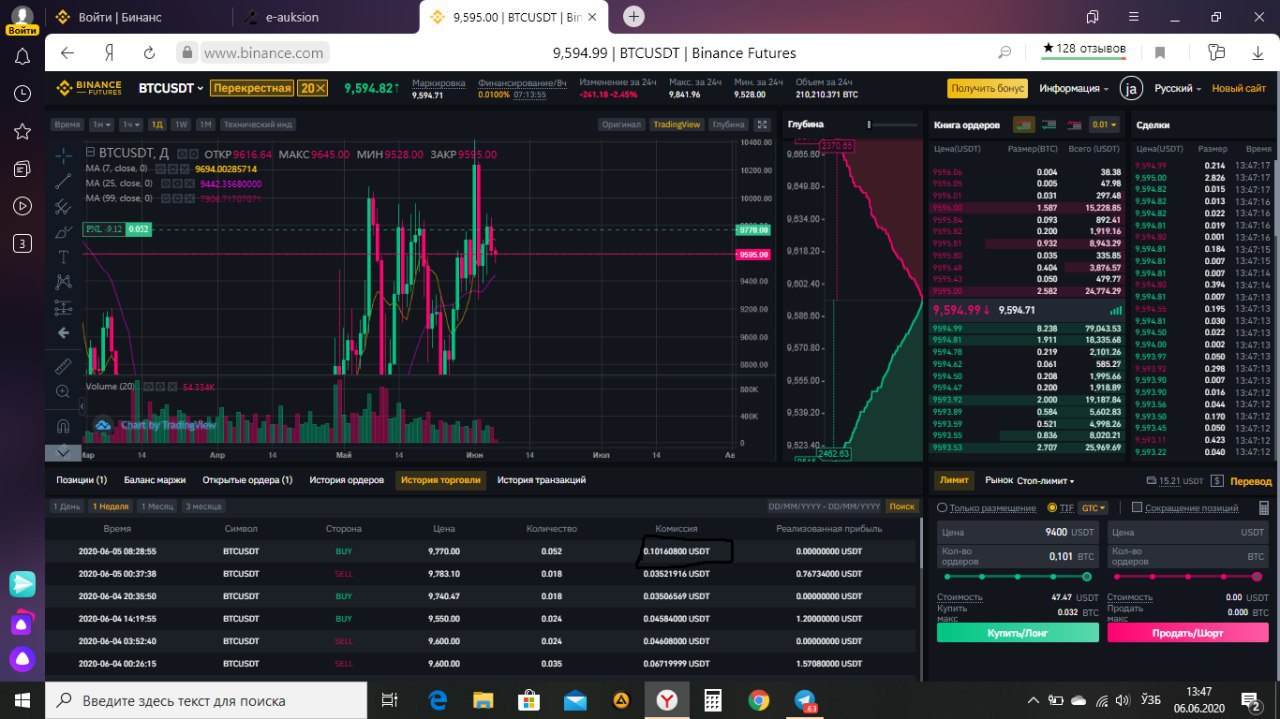This screenshot has height=719, width=1280.
Task: Select the trend line drawing tool
Action: 63,181
